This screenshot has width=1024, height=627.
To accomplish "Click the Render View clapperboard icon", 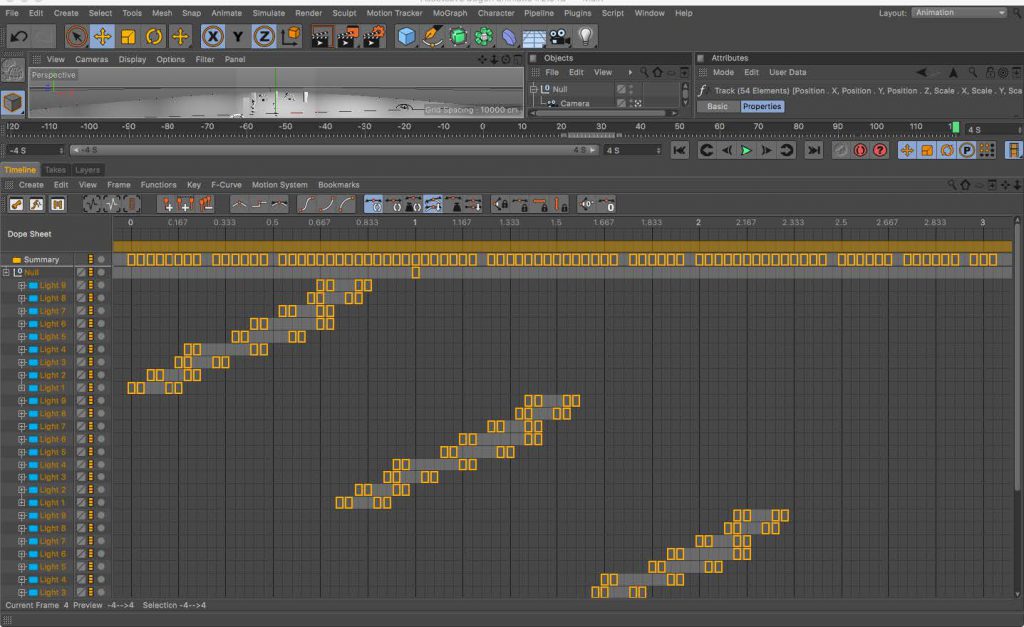I will (x=320, y=37).
